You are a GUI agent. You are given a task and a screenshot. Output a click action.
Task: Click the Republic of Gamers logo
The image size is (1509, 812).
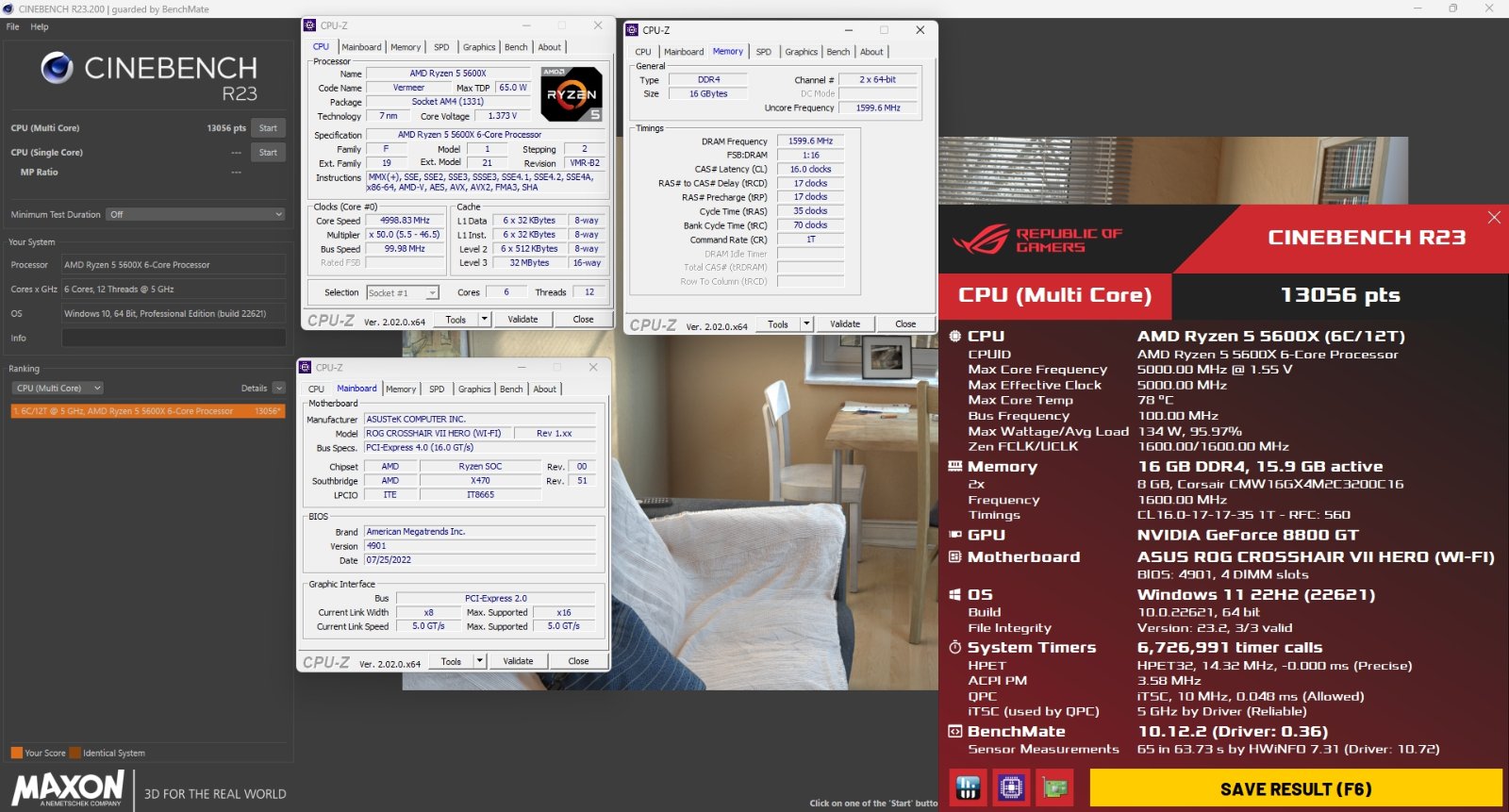1037,240
